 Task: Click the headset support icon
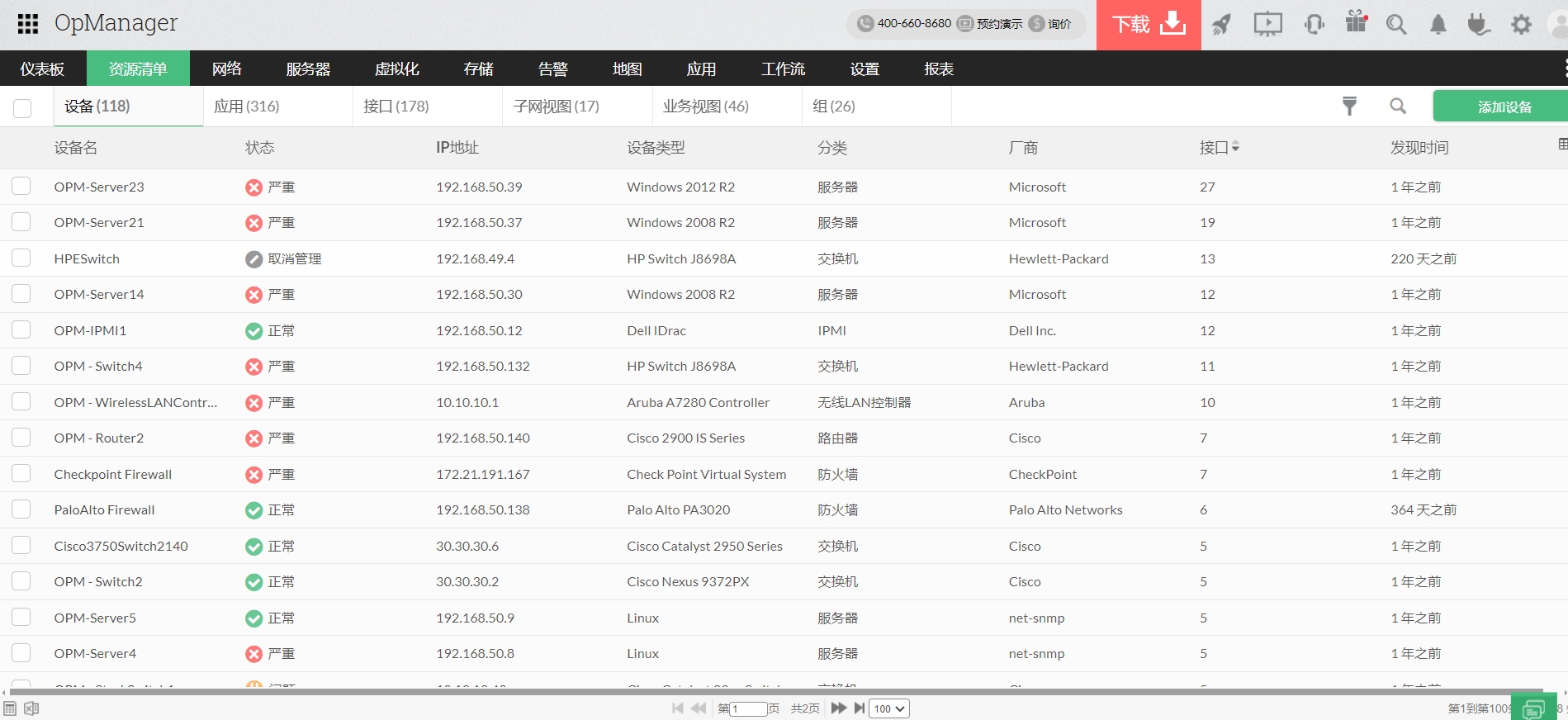[1314, 25]
